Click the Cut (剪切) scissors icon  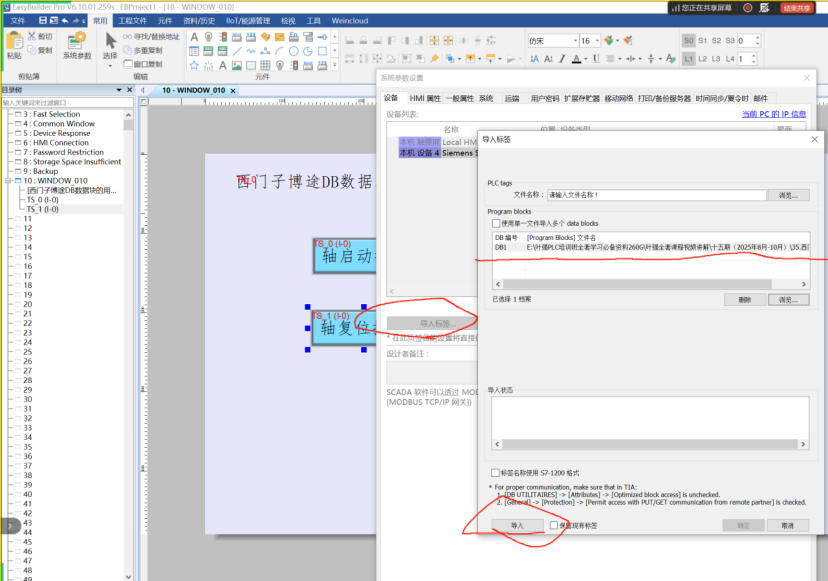click(x=32, y=36)
